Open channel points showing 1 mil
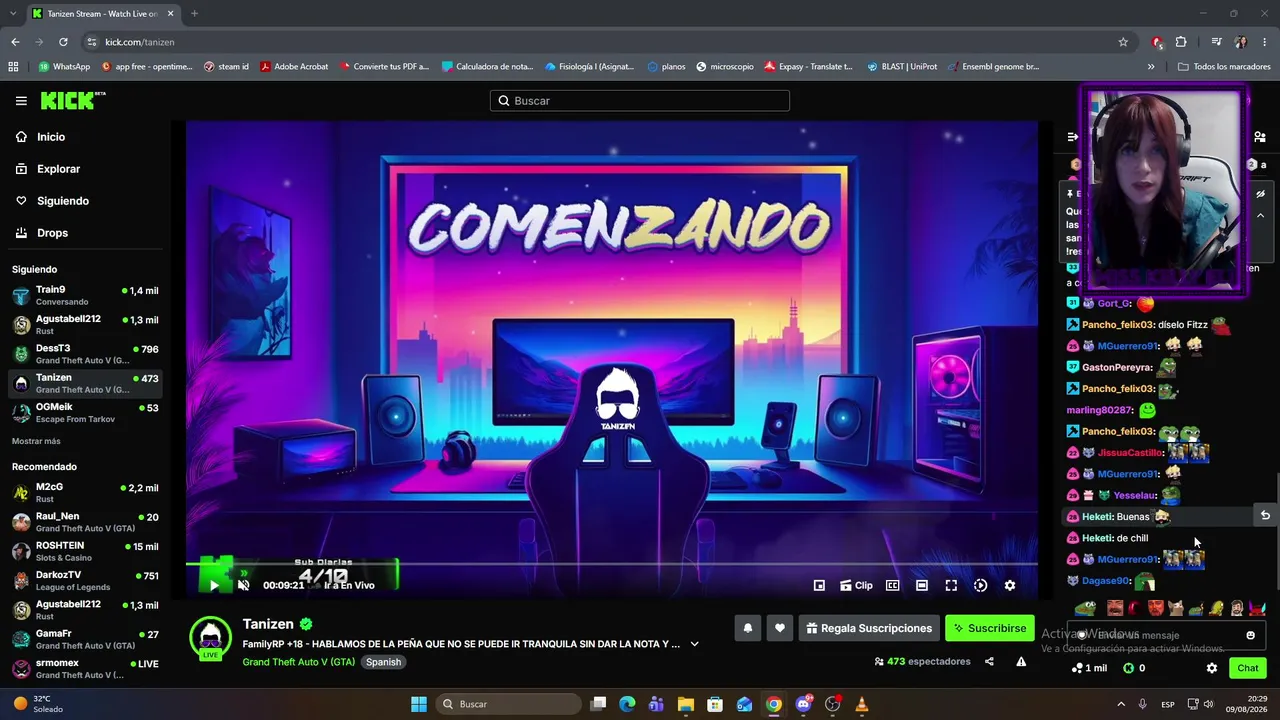This screenshot has width=1280, height=720. click(1089, 668)
